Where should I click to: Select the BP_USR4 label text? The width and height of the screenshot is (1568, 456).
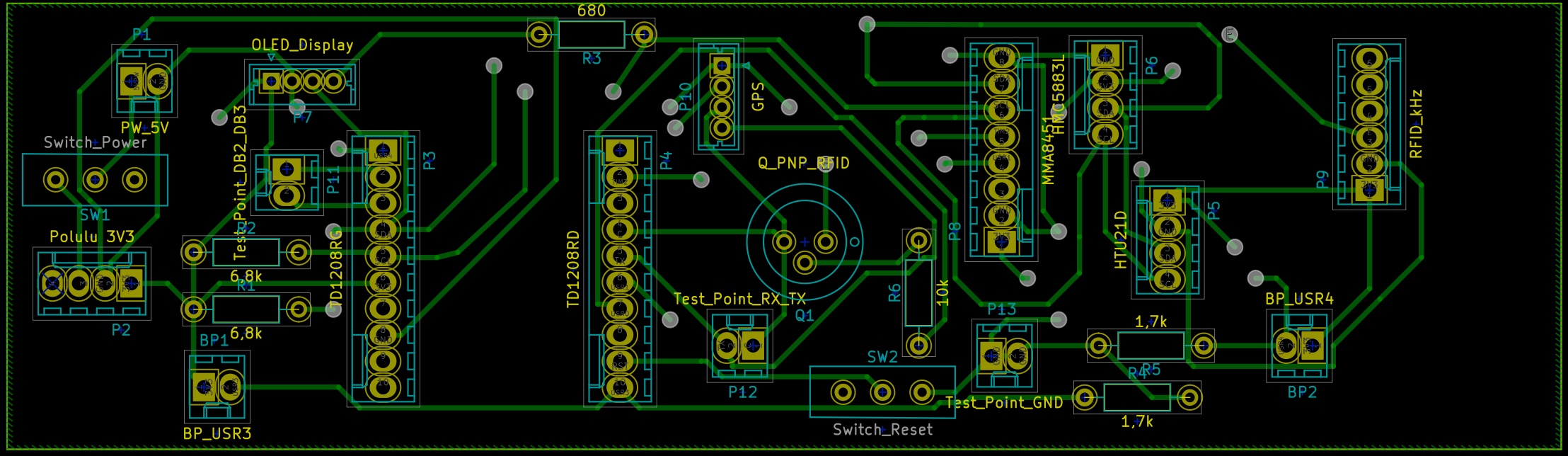pyautogui.click(x=1299, y=300)
